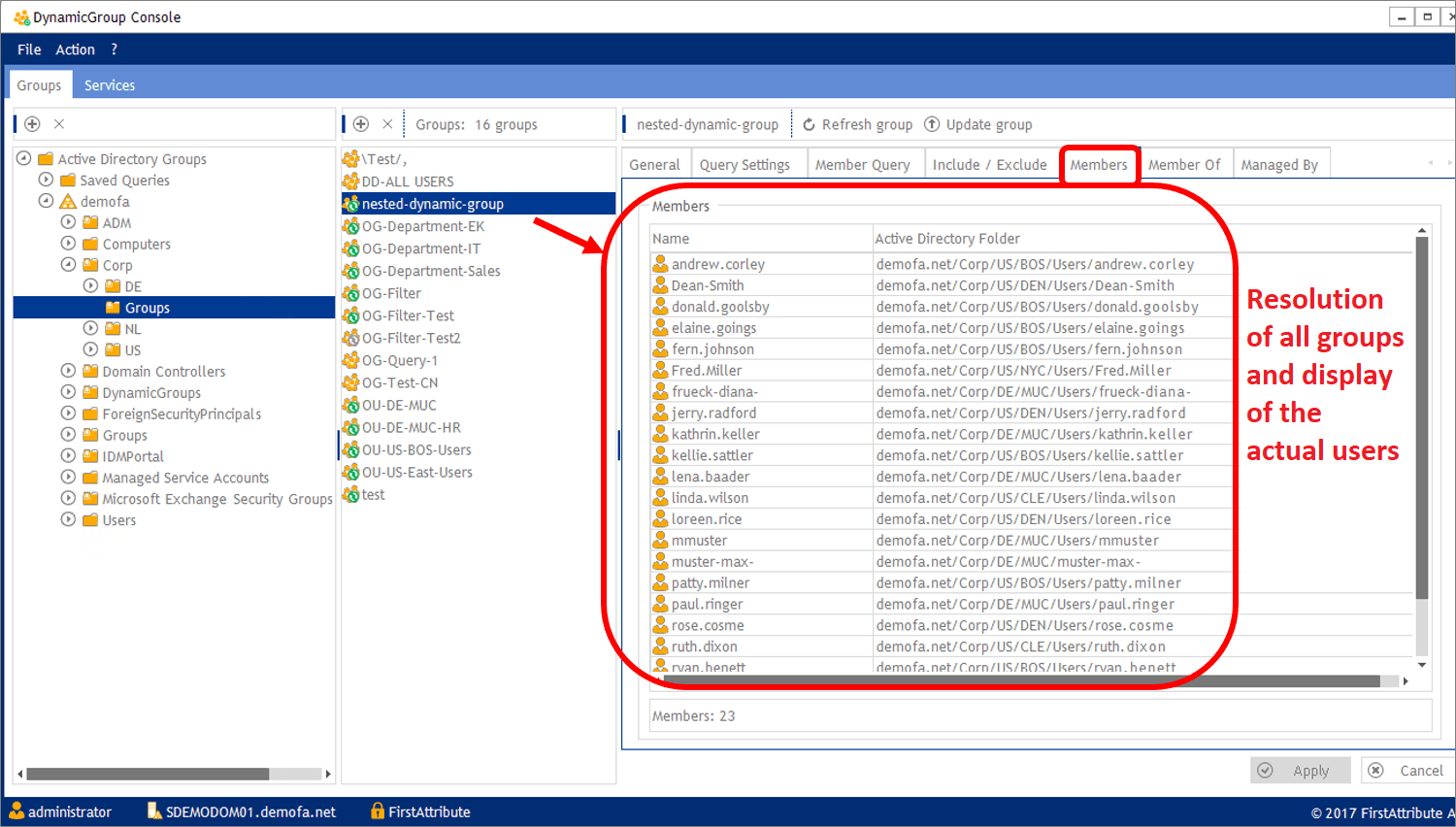The image size is (1456, 827).
Task: Click the Update group icon
Action: 933,123
